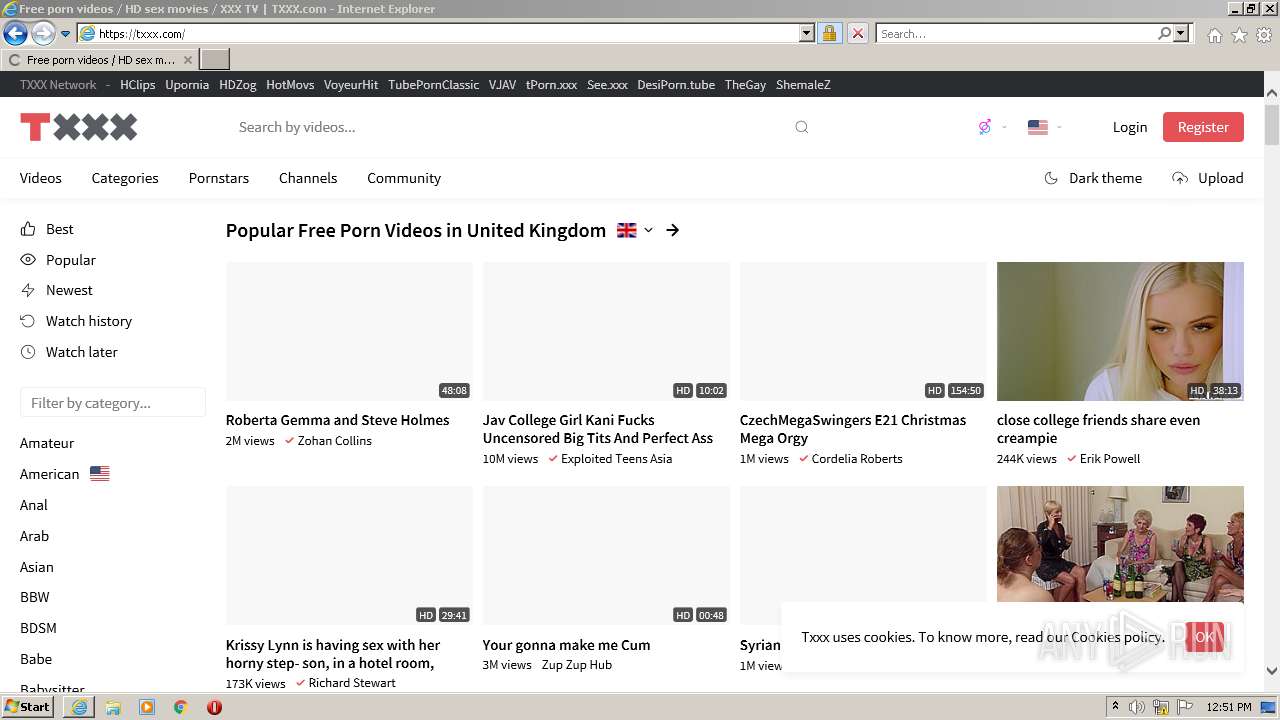Screen dimensions: 1280x720
Task: Open the Cookies policy link
Action: [1117, 637]
